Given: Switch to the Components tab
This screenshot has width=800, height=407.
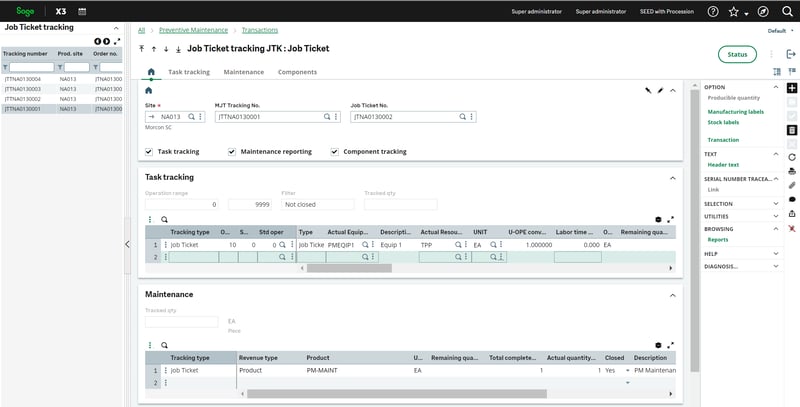Looking at the screenshot, I should click(297, 72).
